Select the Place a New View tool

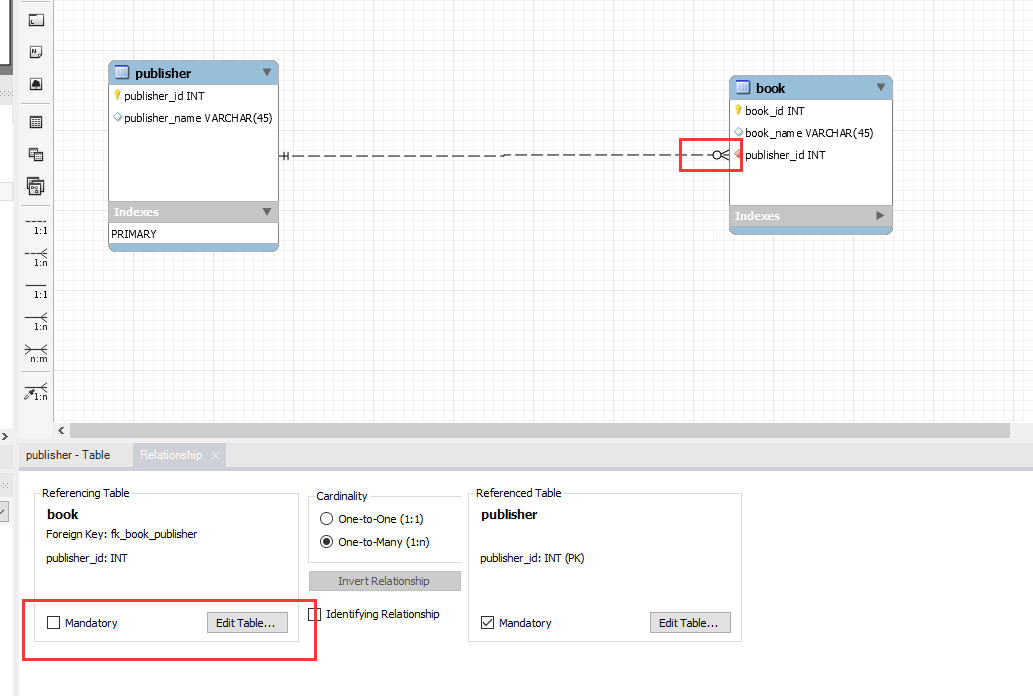click(35, 154)
